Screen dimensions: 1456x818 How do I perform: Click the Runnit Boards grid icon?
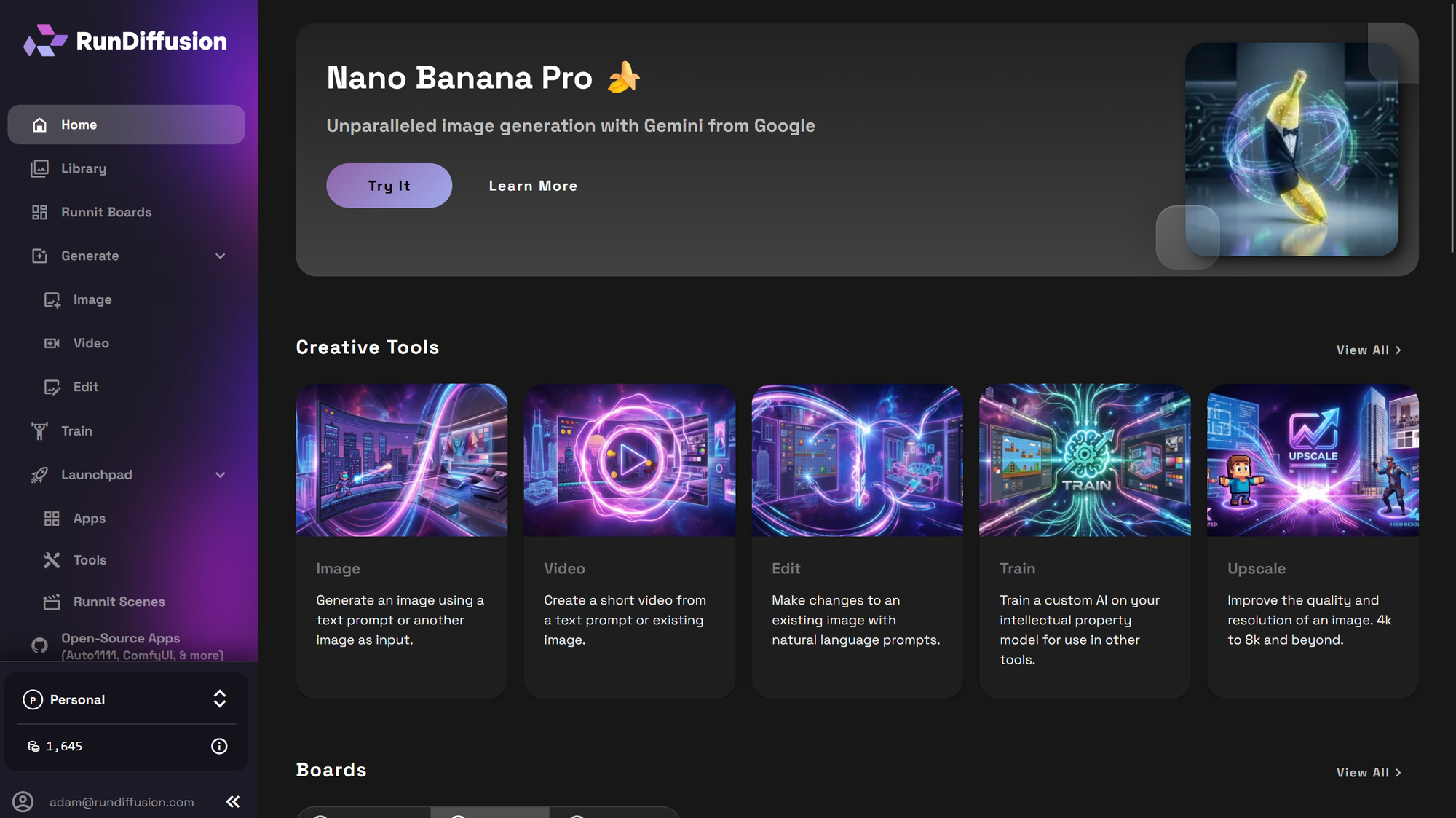tap(40, 213)
